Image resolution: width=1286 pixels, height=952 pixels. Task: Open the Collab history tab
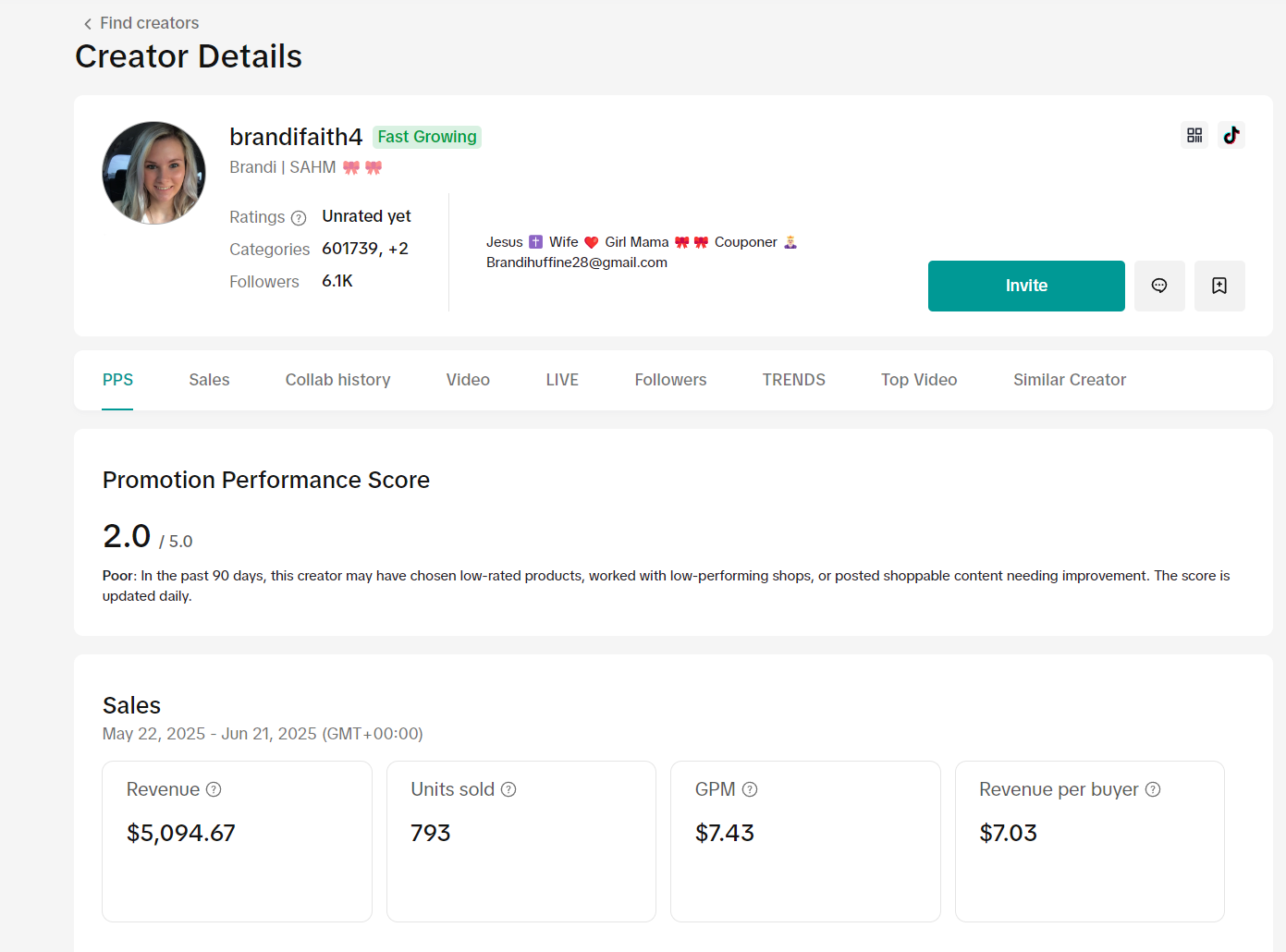[337, 380]
